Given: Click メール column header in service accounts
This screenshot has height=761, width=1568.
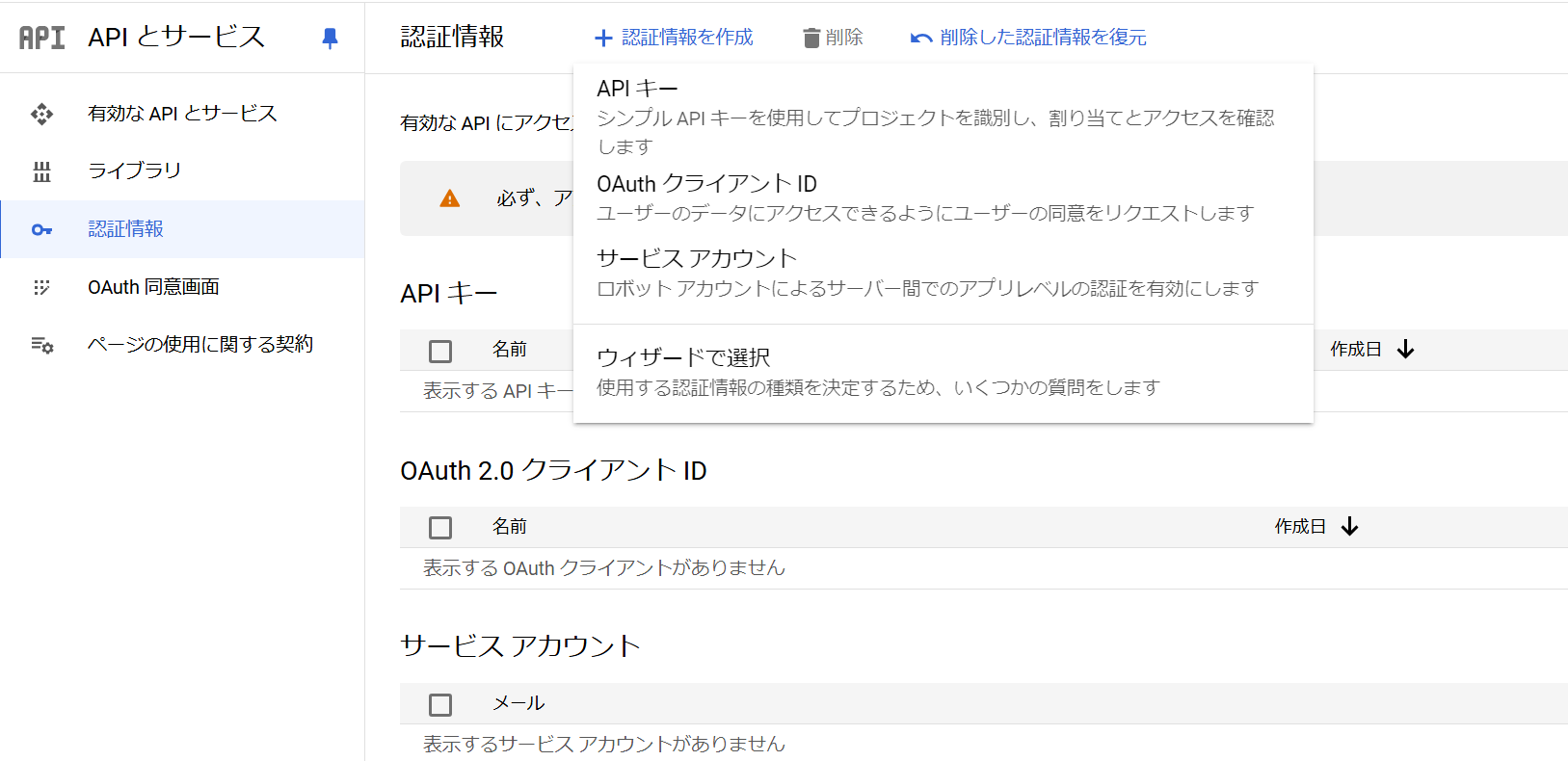Looking at the screenshot, I should pos(518,703).
